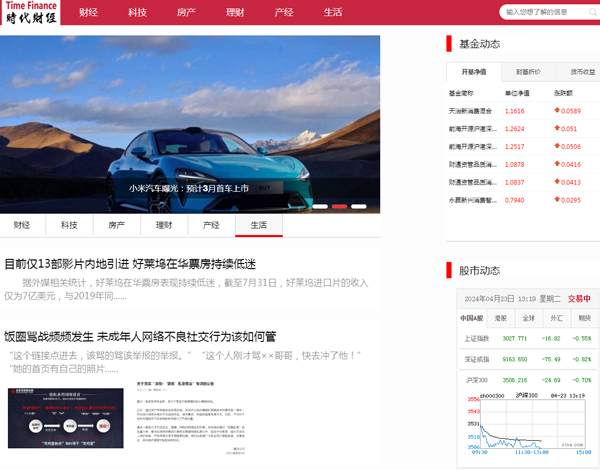This screenshot has height=470, width=600.
Task: Click the net value 1.1616
Action: click(515, 111)
